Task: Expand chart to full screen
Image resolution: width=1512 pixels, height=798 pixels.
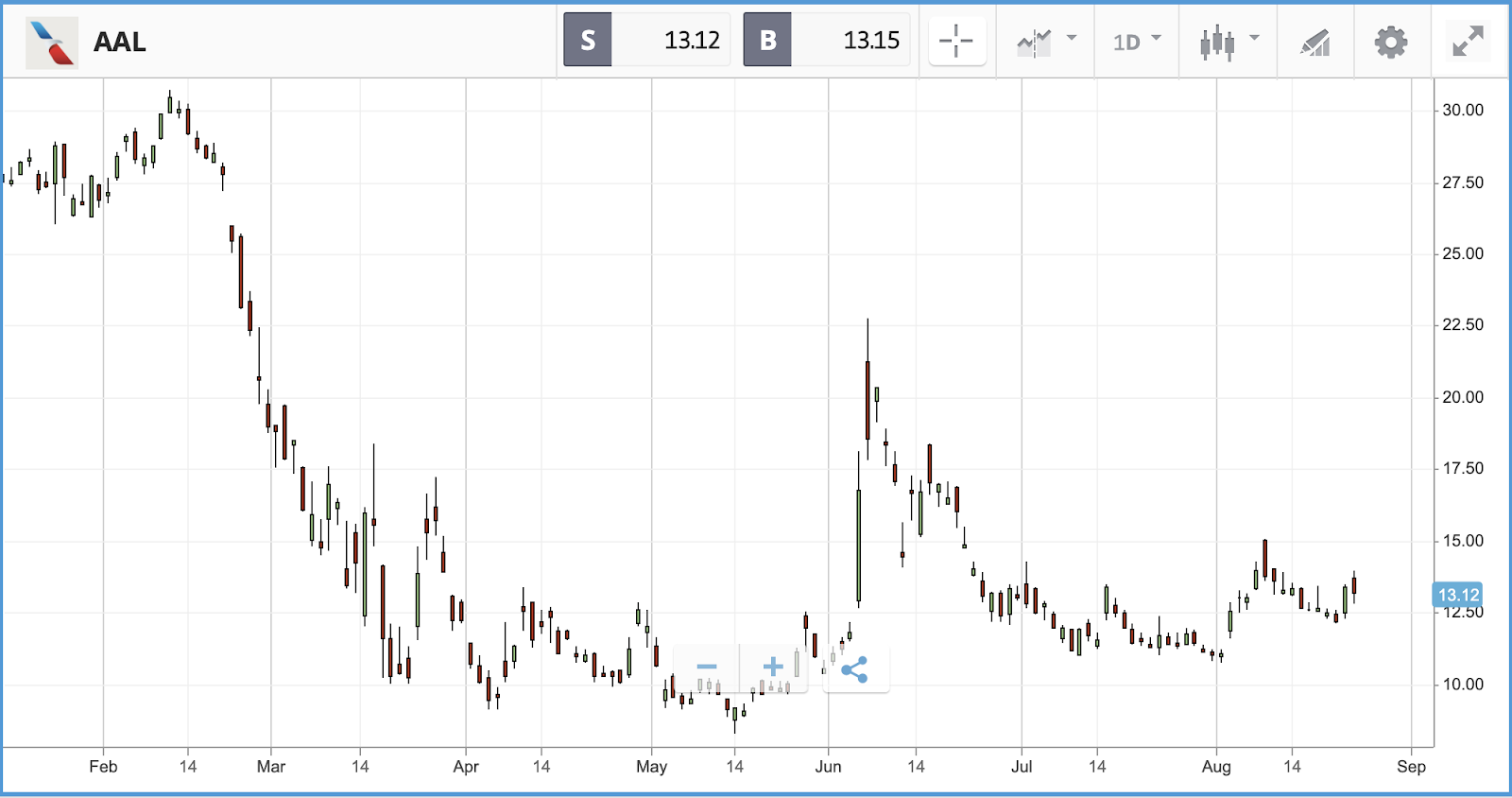Action: pos(1468,42)
